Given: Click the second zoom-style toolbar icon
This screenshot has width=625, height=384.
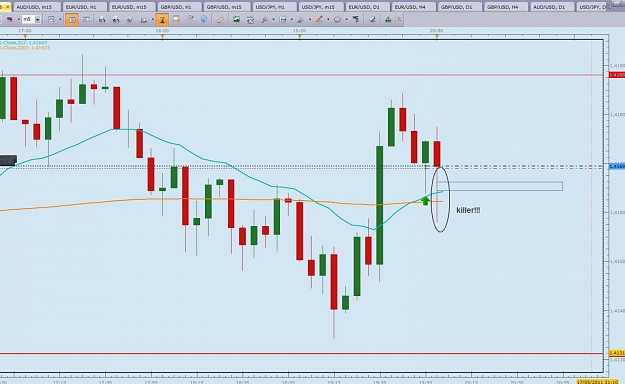Looking at the screenshot, I should tap(116, 19).
